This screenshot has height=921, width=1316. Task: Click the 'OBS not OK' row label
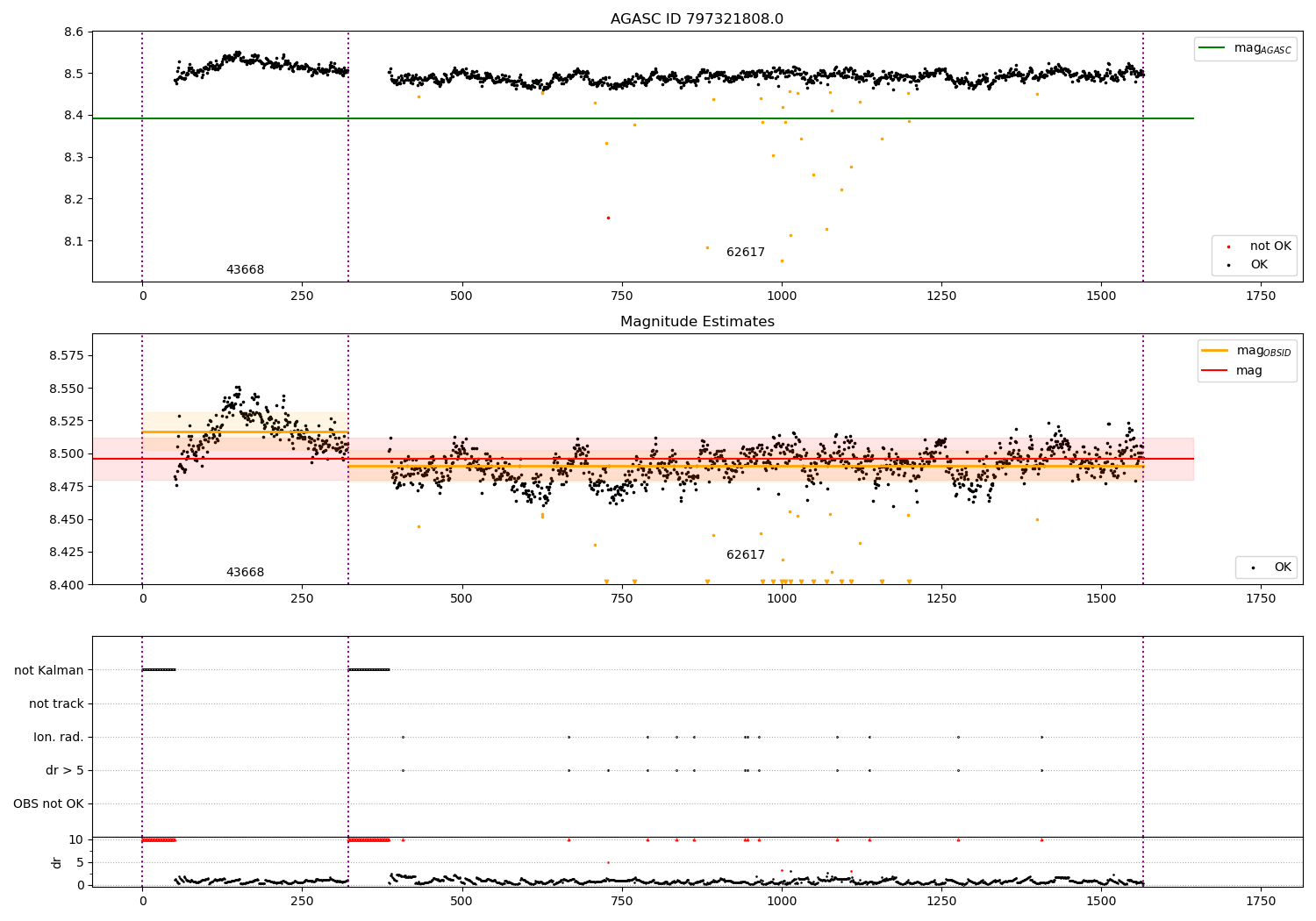49,803
